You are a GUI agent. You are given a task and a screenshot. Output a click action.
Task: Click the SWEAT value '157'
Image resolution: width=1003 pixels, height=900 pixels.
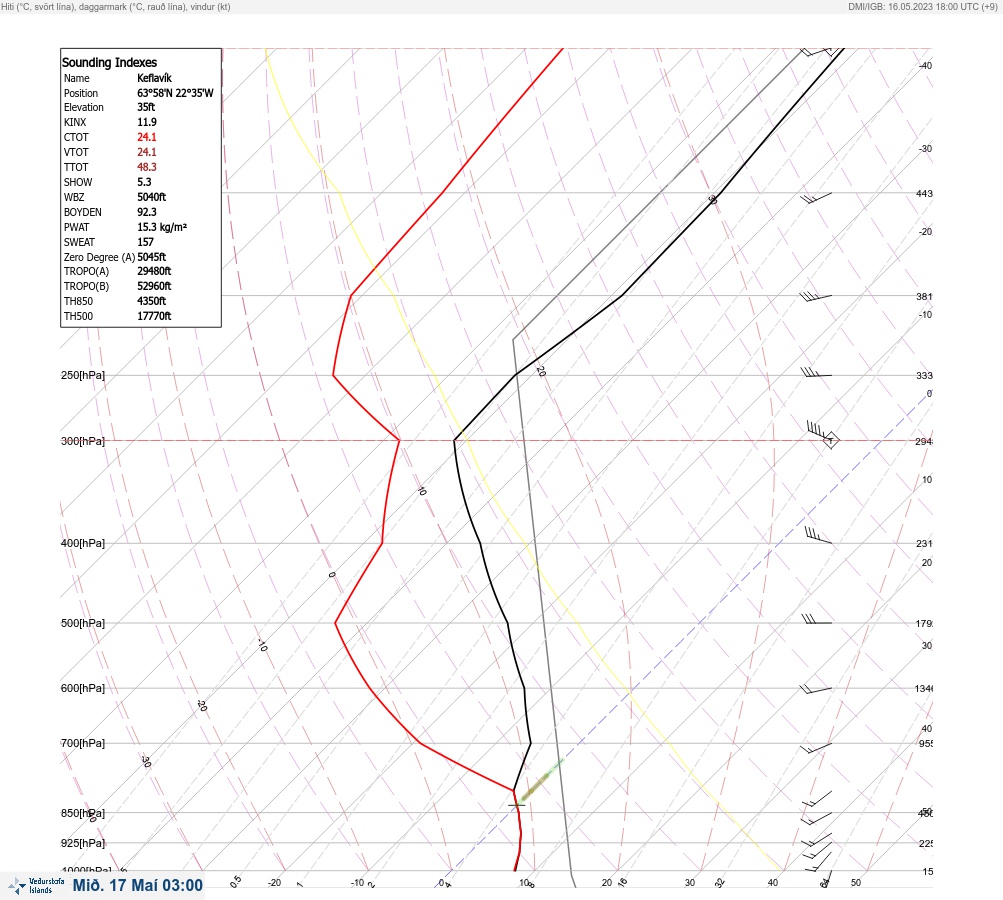pos(145,242)
